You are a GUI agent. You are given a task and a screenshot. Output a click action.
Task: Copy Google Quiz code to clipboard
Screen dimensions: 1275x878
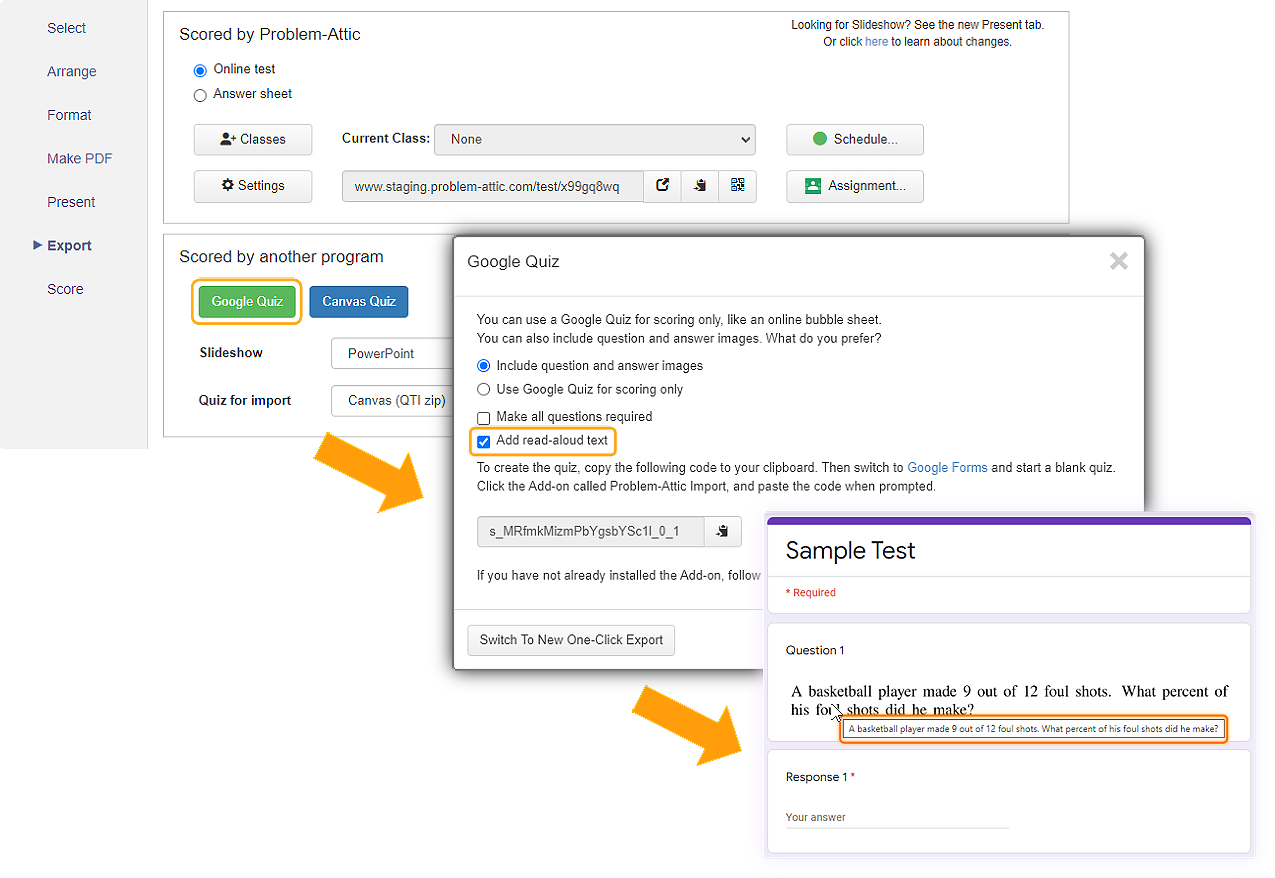(x=723, y=532)
